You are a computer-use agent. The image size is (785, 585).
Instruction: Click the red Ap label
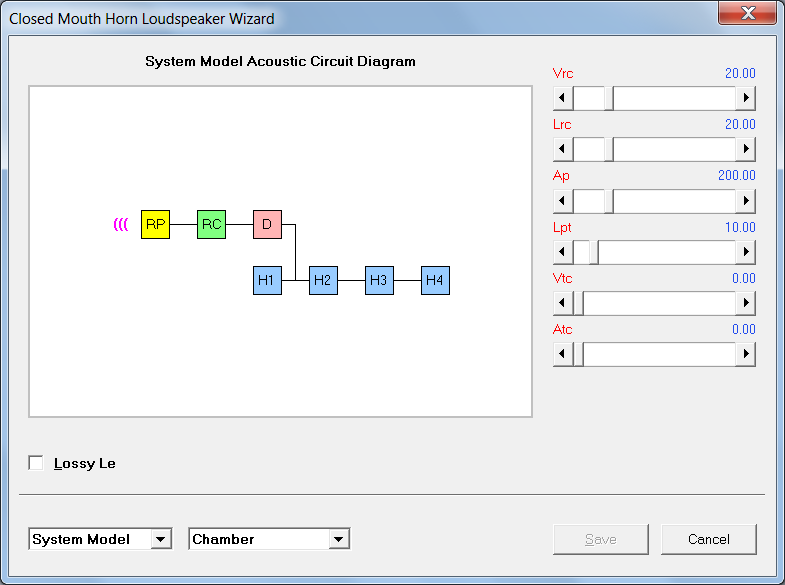(561, 176)
